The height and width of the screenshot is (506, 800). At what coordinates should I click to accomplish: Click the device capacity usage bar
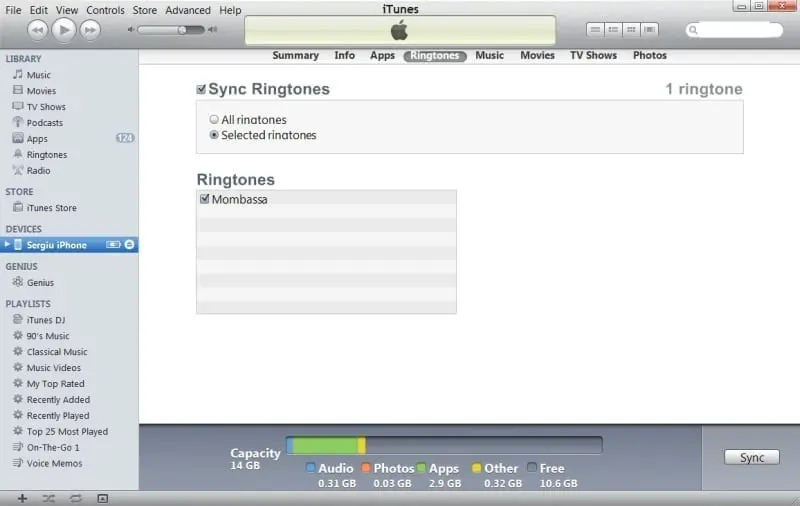(x=444, y=445)
